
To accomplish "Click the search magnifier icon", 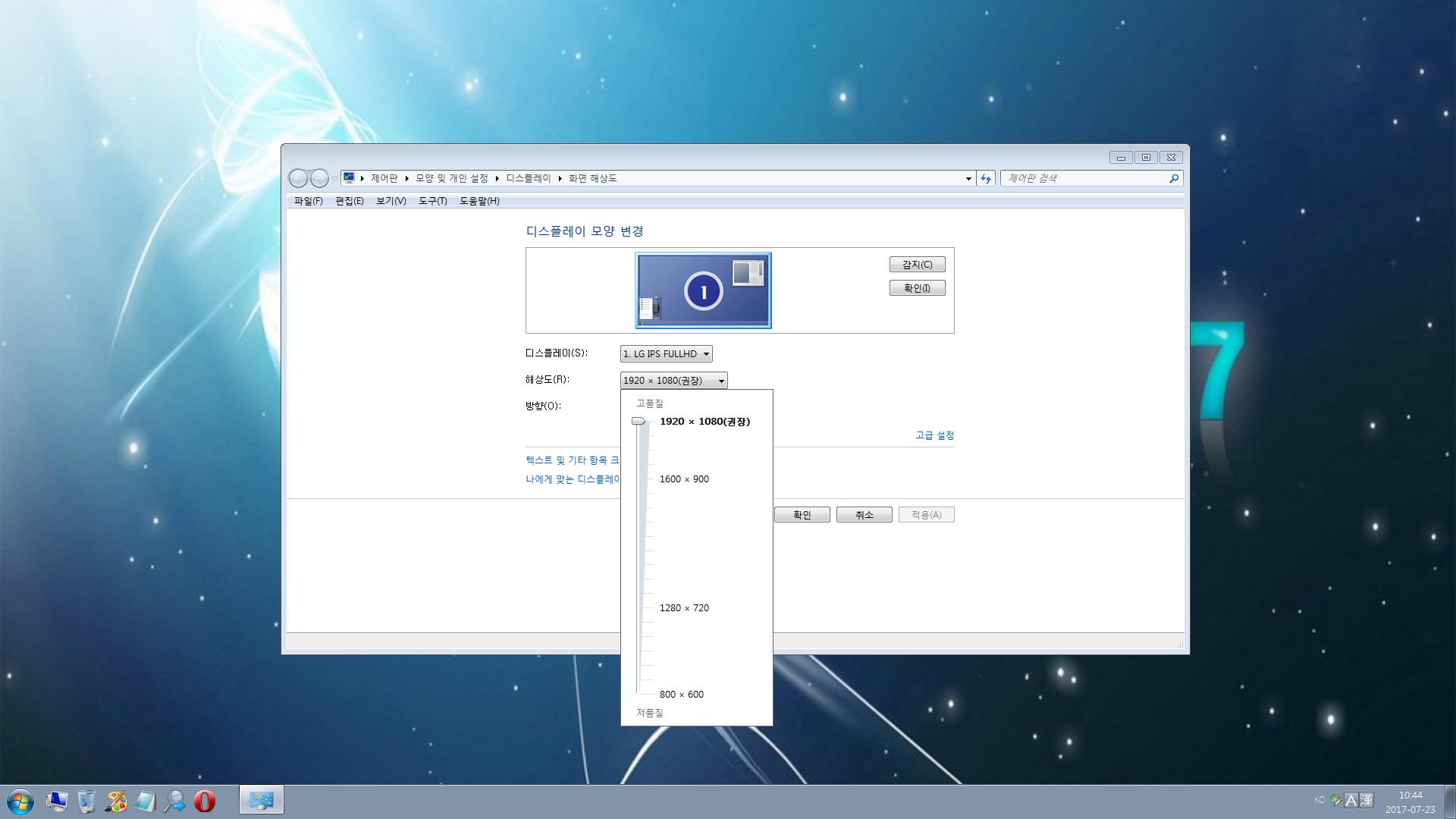I will [x=1174, y=178].
